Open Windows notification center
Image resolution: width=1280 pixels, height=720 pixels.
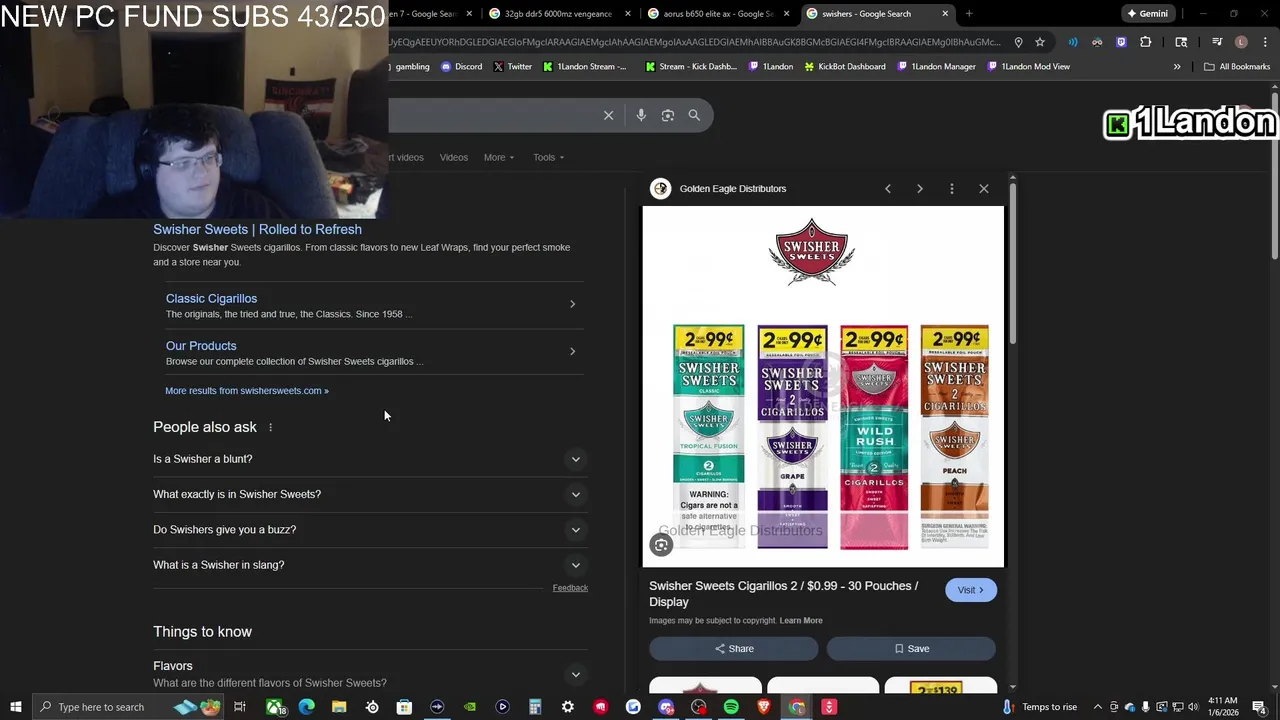pos(1259,707)
